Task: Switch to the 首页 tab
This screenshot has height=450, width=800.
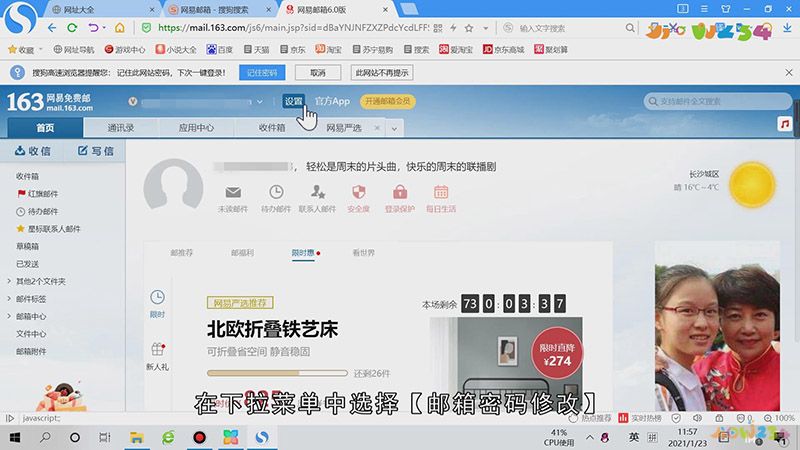Action: [x=45, y=128]
